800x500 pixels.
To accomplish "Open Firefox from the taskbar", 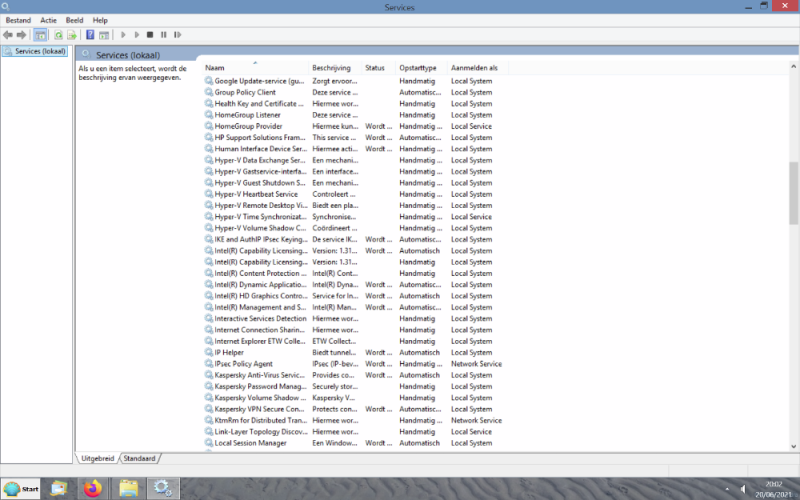I will click(93, 488).
